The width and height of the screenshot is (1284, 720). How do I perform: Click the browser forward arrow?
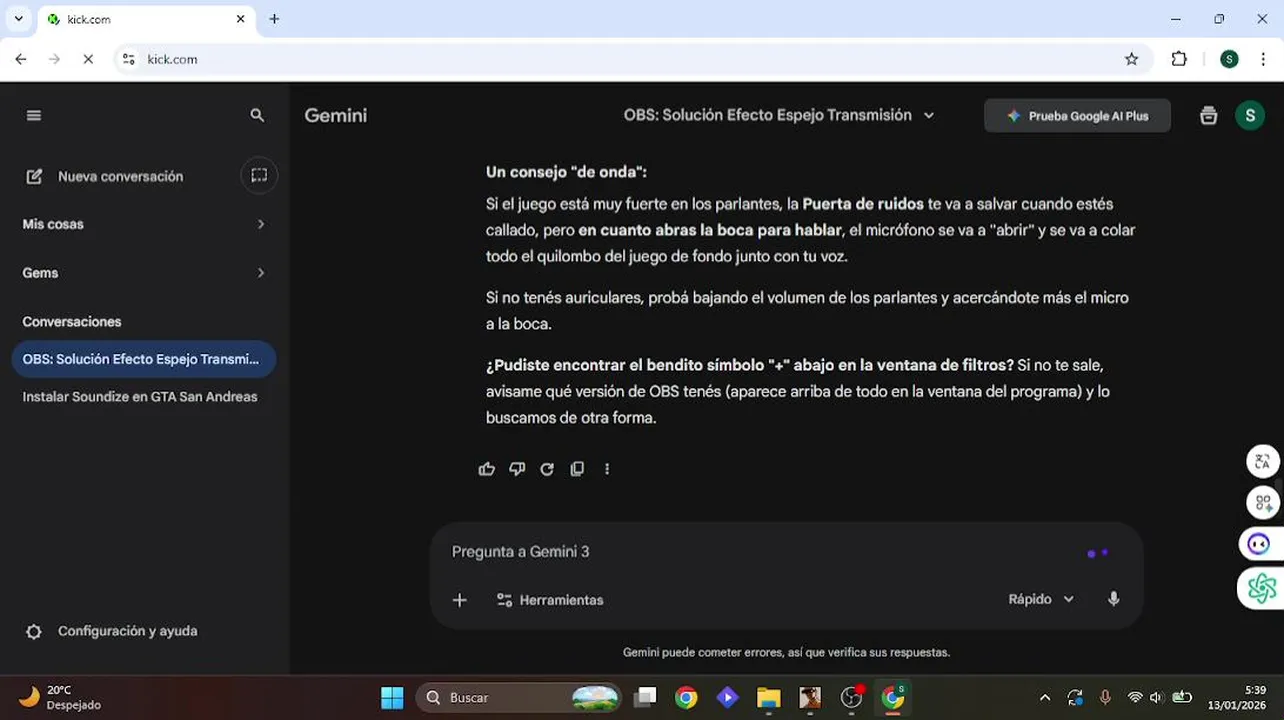click(54, 59)
